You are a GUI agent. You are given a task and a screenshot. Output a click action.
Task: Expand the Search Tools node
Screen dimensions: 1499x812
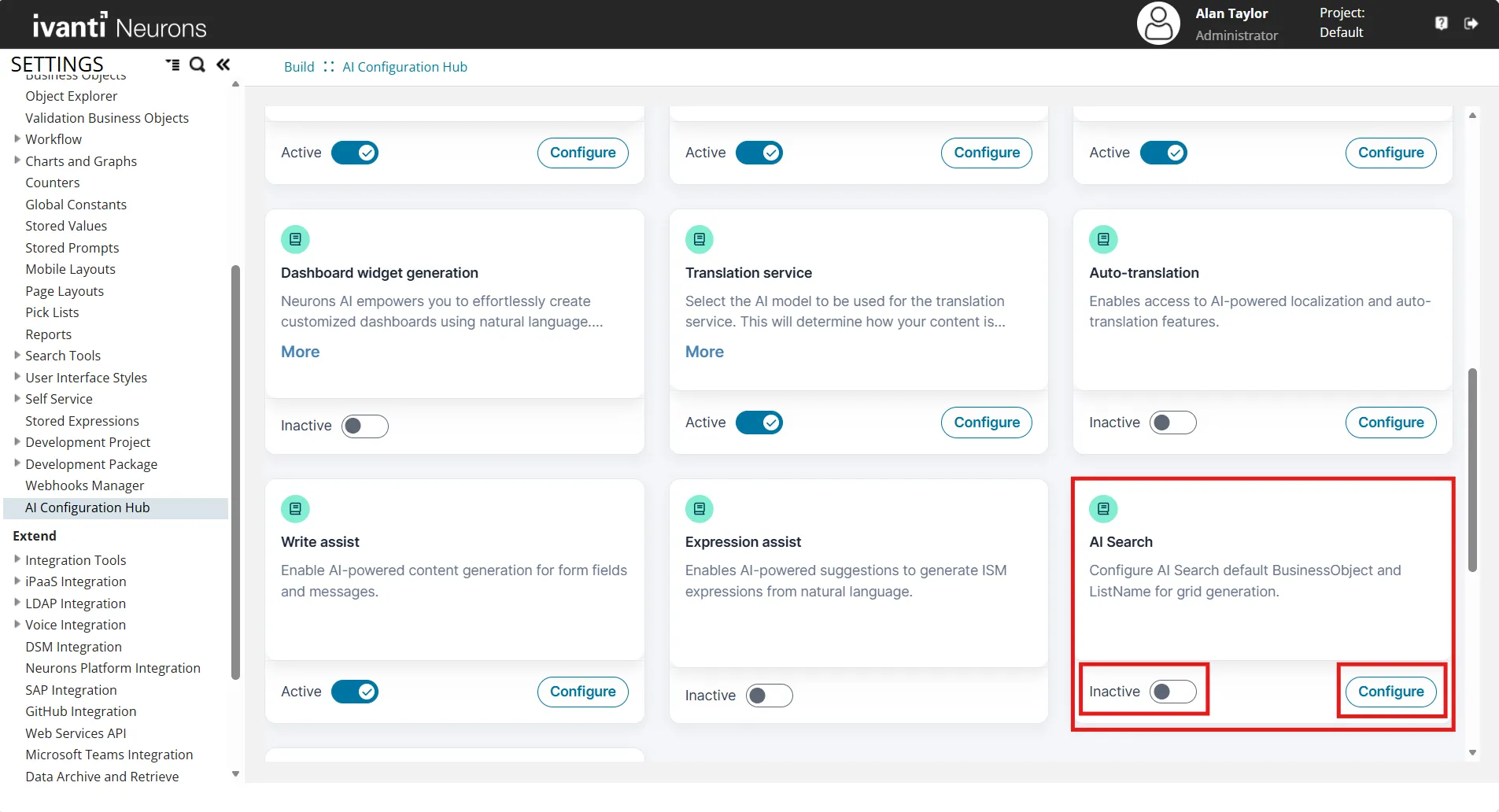[17, 355]
